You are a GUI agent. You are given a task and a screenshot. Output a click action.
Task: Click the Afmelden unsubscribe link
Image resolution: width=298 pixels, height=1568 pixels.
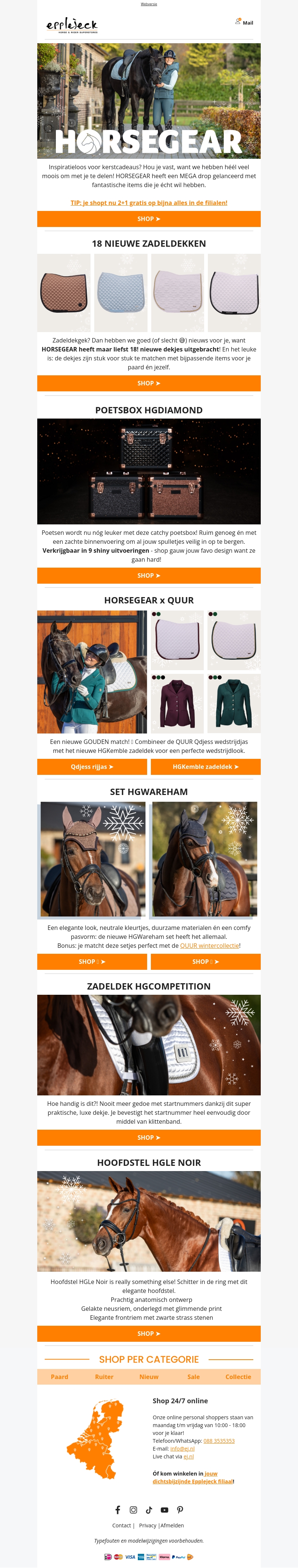click(x=172, y=1525)
